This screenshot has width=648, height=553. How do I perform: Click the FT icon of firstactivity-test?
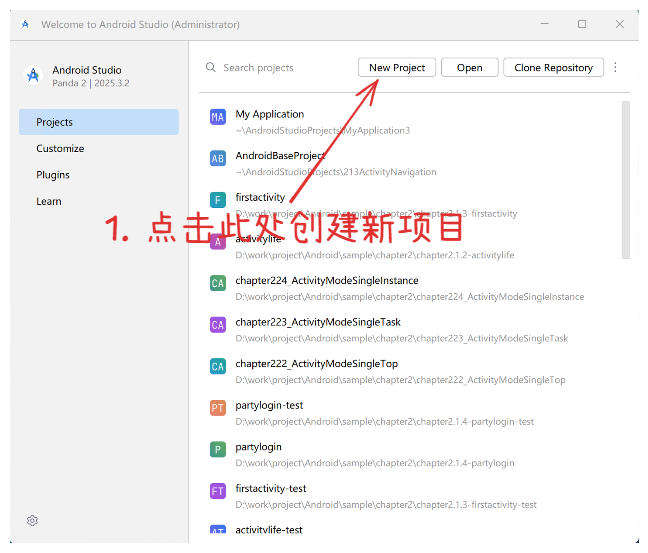point(218,491)
